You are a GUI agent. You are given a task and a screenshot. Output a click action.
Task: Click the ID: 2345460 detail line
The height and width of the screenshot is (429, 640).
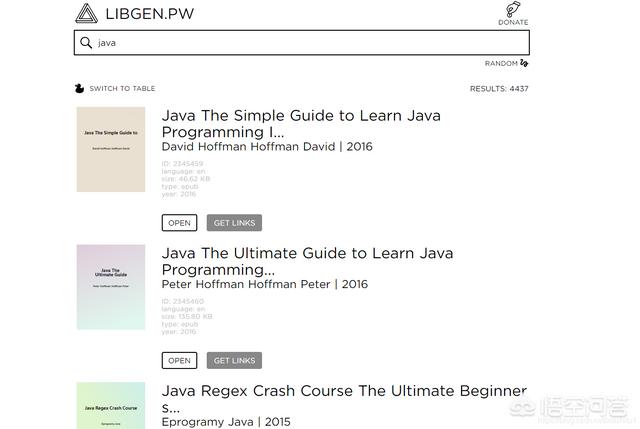(182, 301)
